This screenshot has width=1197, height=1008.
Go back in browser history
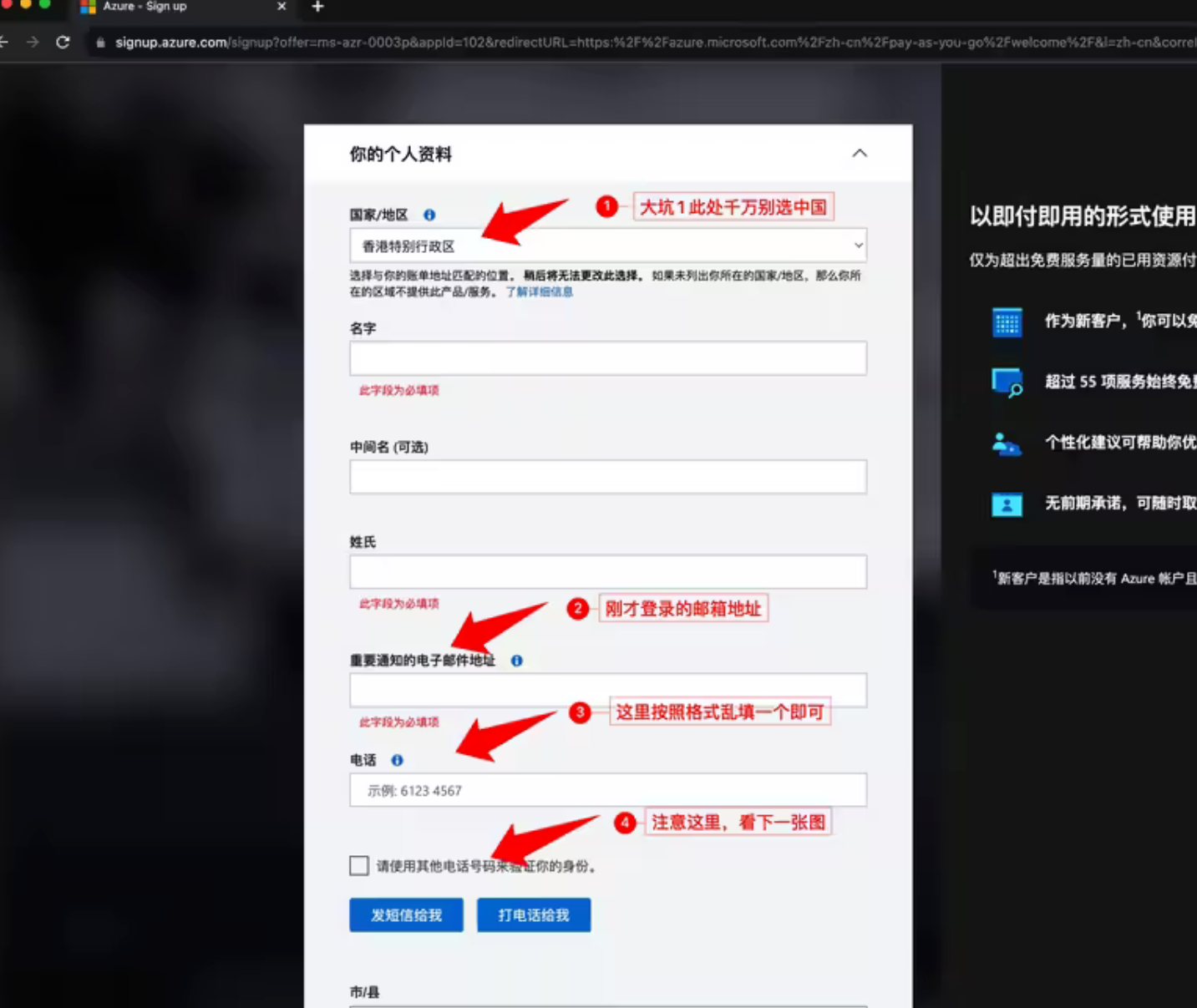(x=3, y=42)
